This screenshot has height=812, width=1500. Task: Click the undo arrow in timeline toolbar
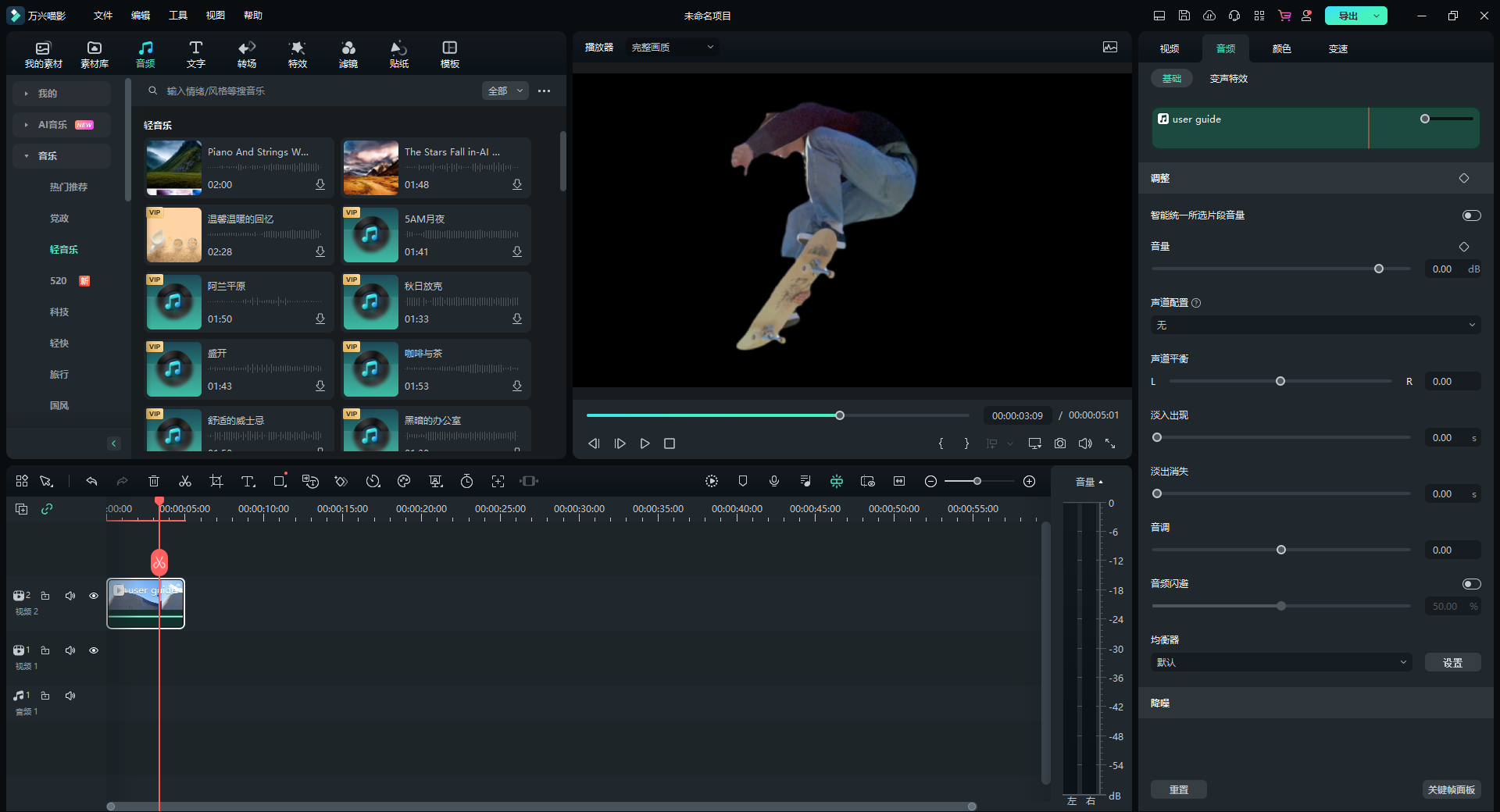coord(91,482)
